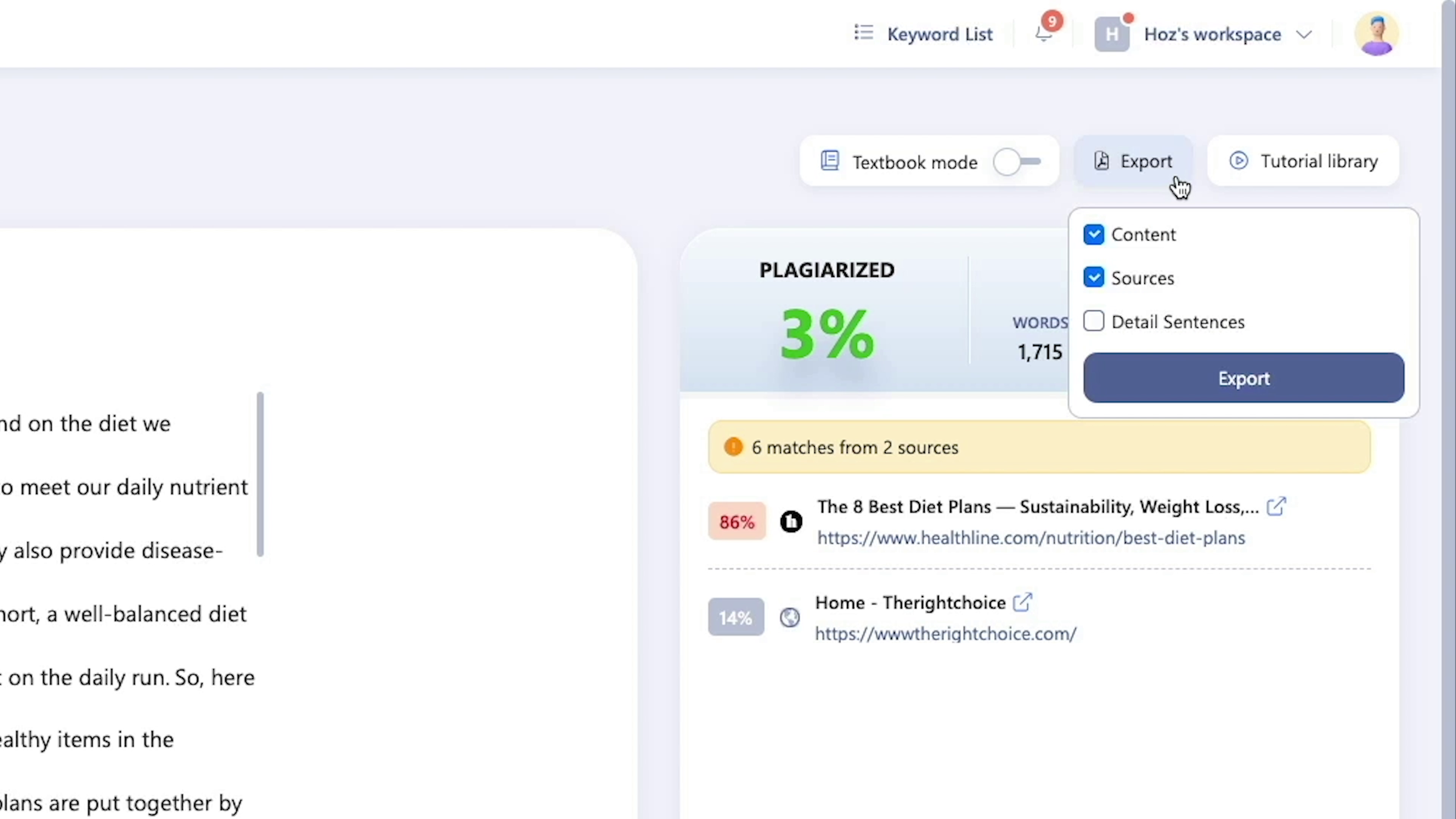1456x819 pixels.
Task: Click the warning icon in matches banner
Action: pyautogui.click(x=733, y=447)
